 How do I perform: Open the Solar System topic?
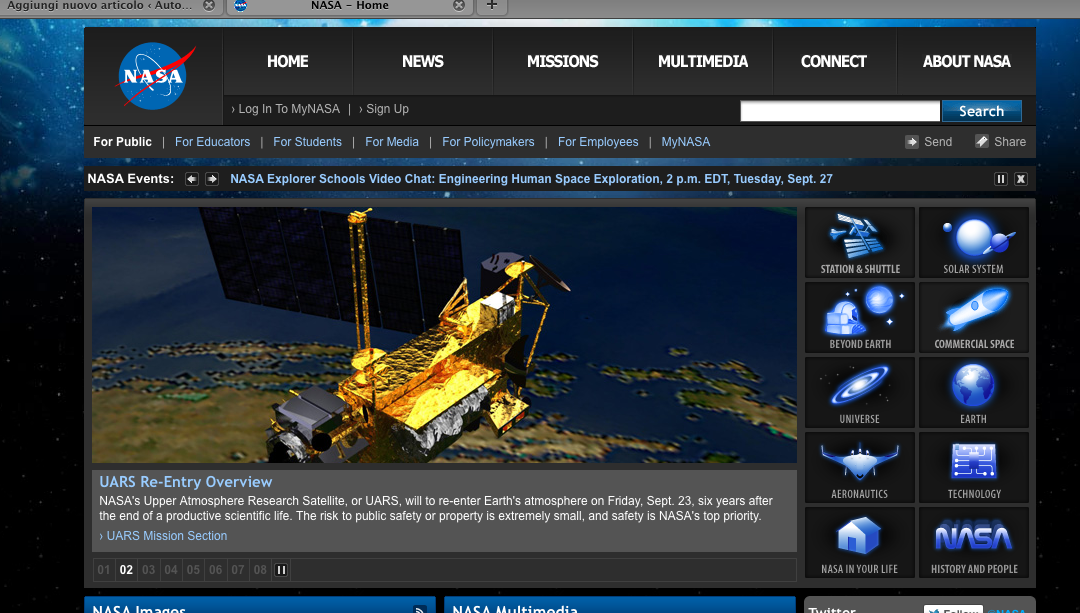973,242
